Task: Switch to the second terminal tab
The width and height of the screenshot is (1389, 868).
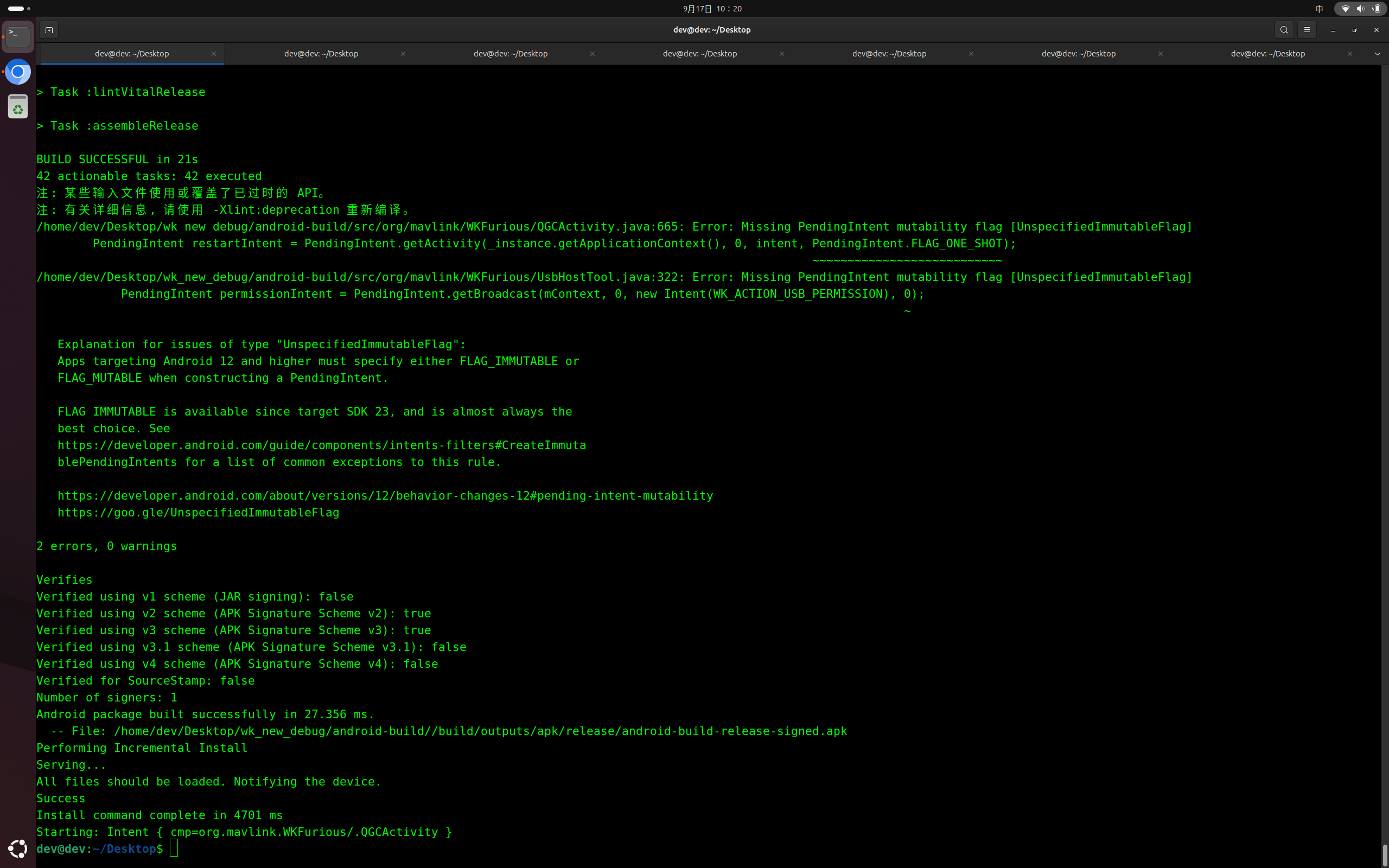Action: [321, 53]
